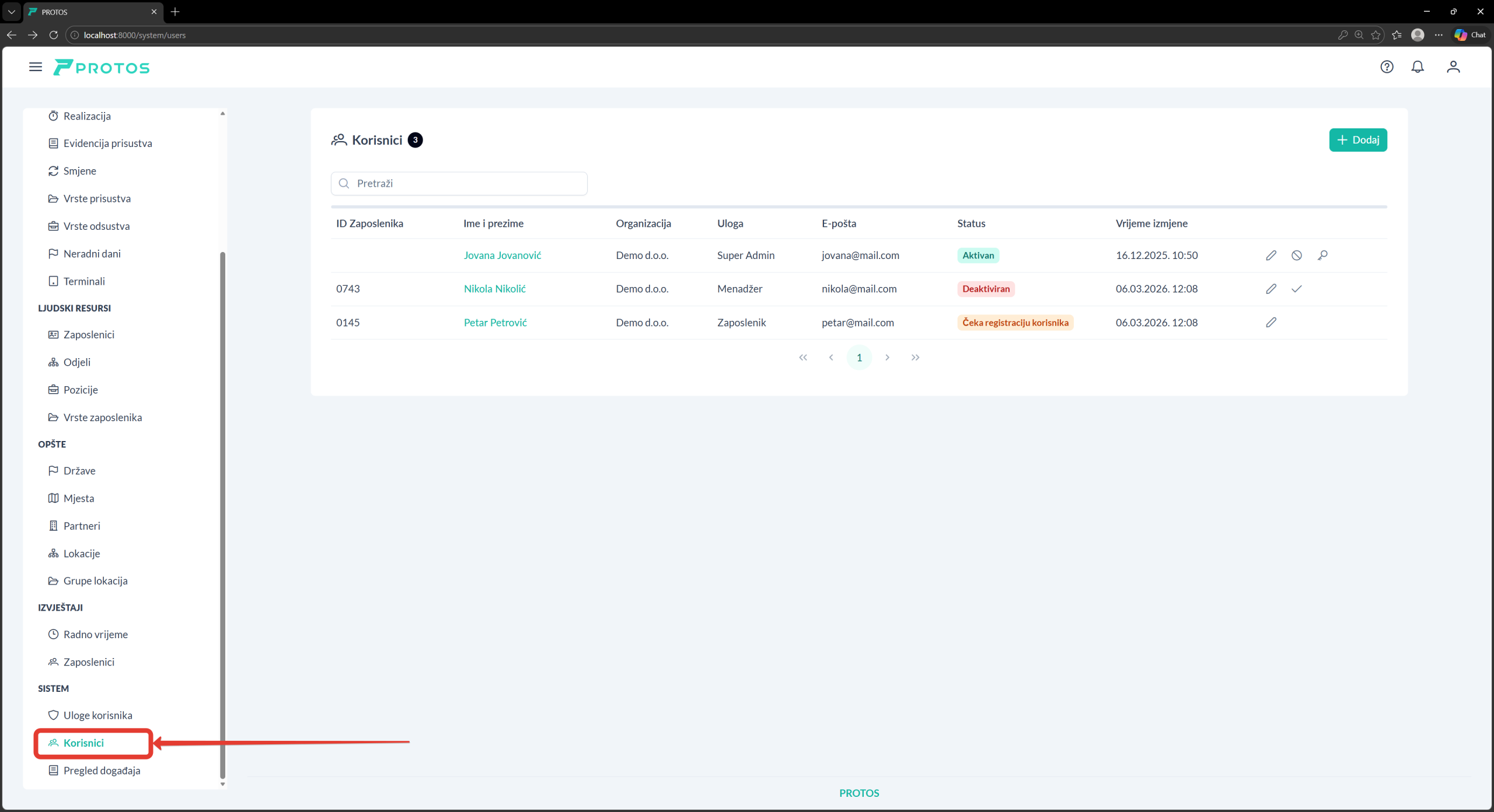The height and width of the screenshot is (812, 1494).
Task: Select page 1 in pagination
Action: pos(859,358)
